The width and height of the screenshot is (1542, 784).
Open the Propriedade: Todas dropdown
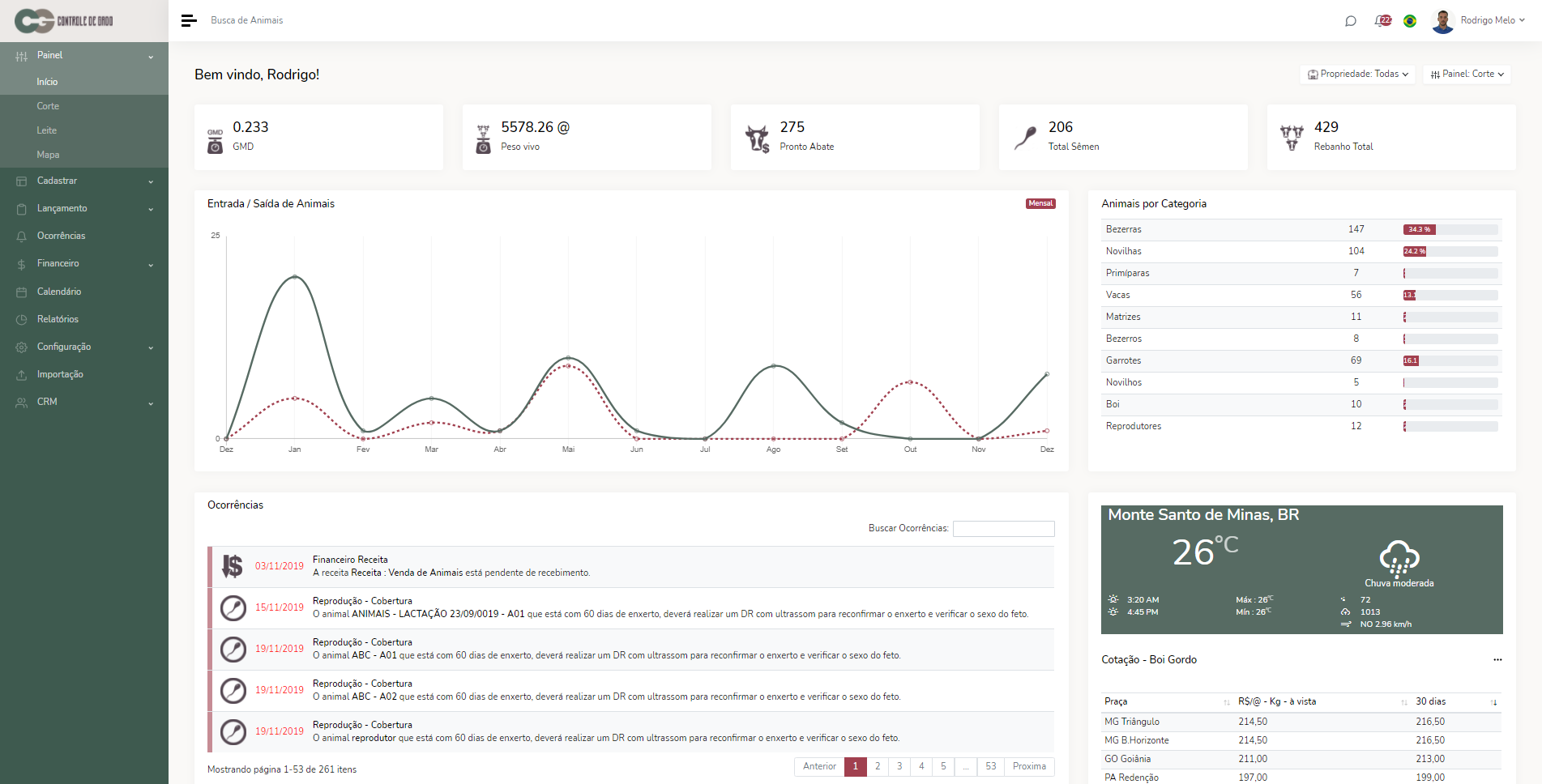click(x=1357, y=75)
